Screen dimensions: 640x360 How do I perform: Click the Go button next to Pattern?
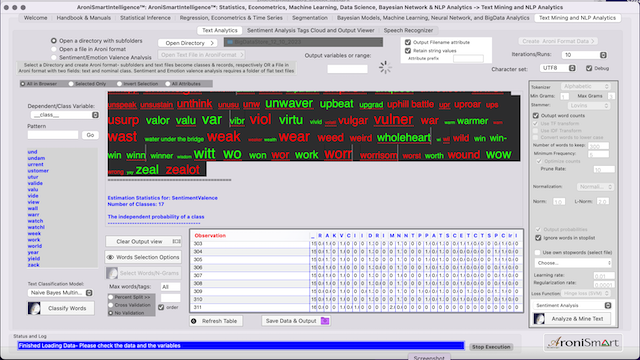(x=90, y=135)
